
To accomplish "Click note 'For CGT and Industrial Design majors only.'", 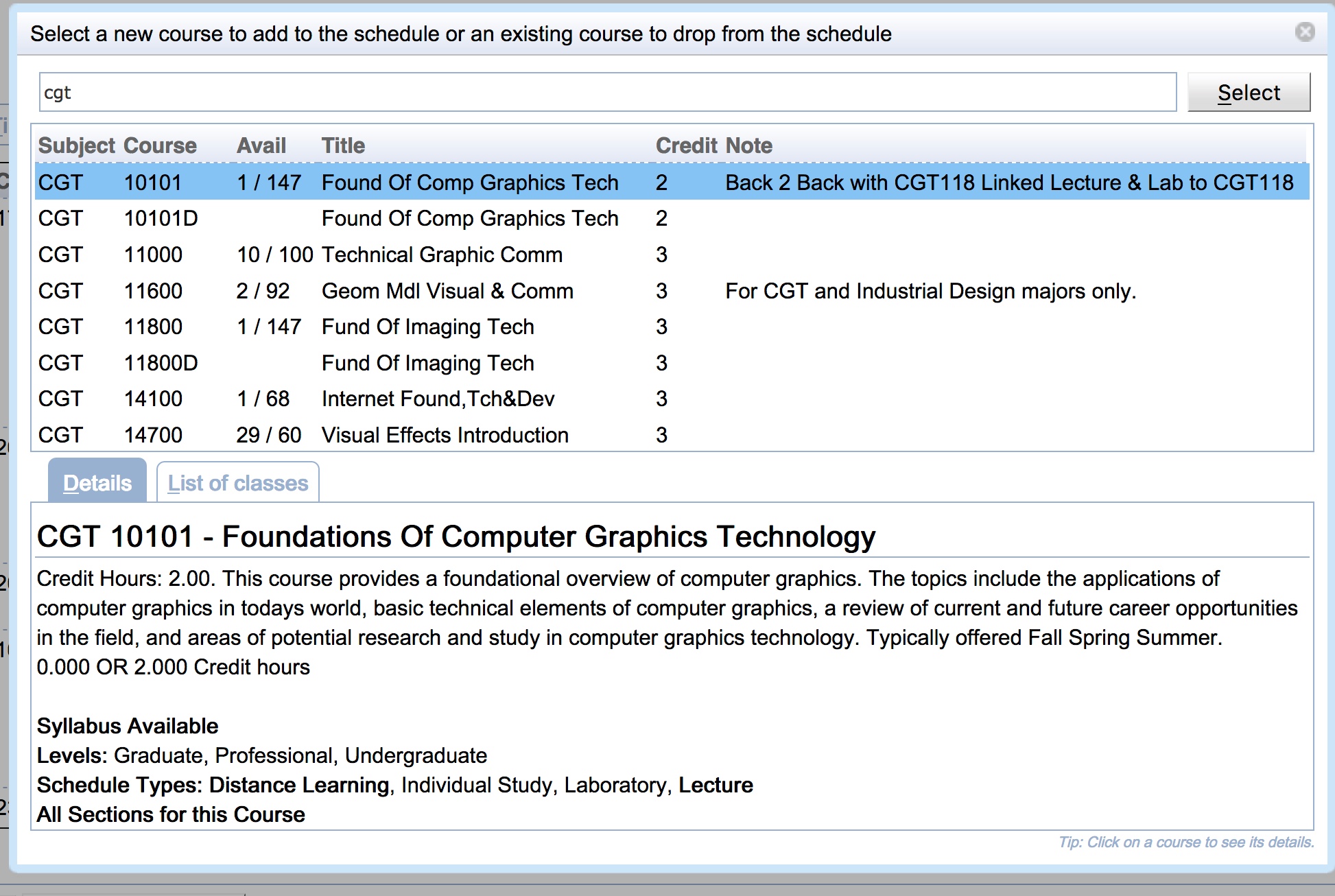I will tap(930, 291).
